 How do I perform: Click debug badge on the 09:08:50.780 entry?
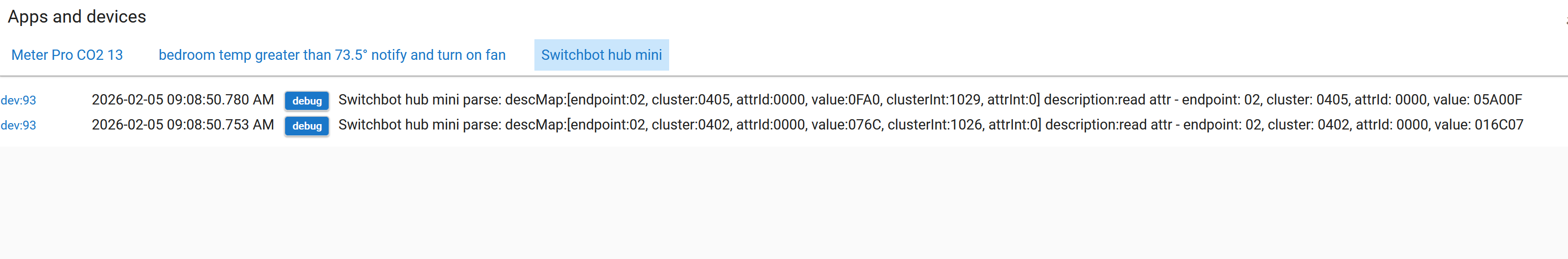coord(307,101)
